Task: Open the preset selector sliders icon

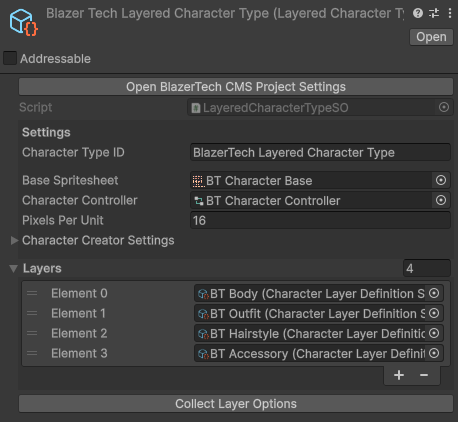Action: coord(434,13)
